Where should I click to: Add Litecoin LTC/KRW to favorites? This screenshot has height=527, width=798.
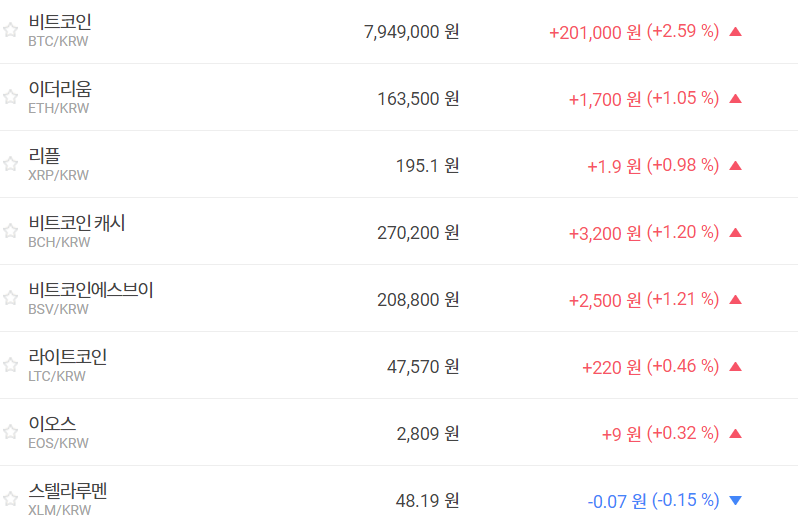pos(10,365)
